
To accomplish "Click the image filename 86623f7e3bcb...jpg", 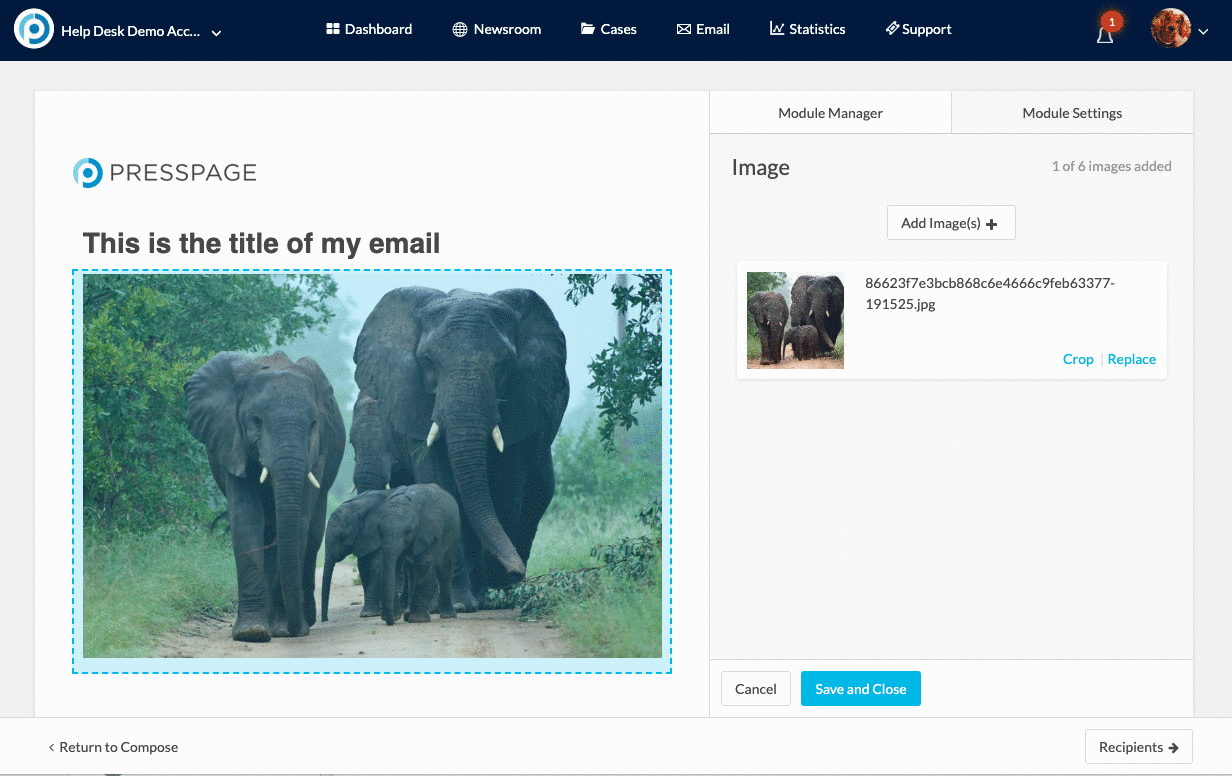I will click(990, 294).
